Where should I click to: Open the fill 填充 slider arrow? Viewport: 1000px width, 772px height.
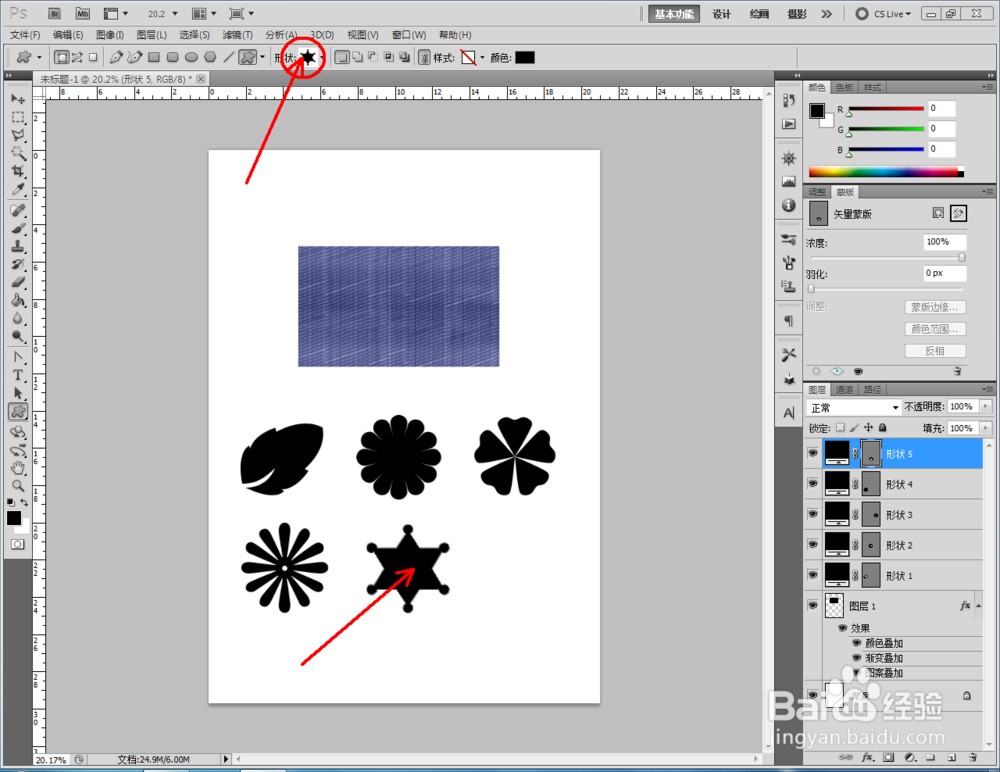coord(986,428)
